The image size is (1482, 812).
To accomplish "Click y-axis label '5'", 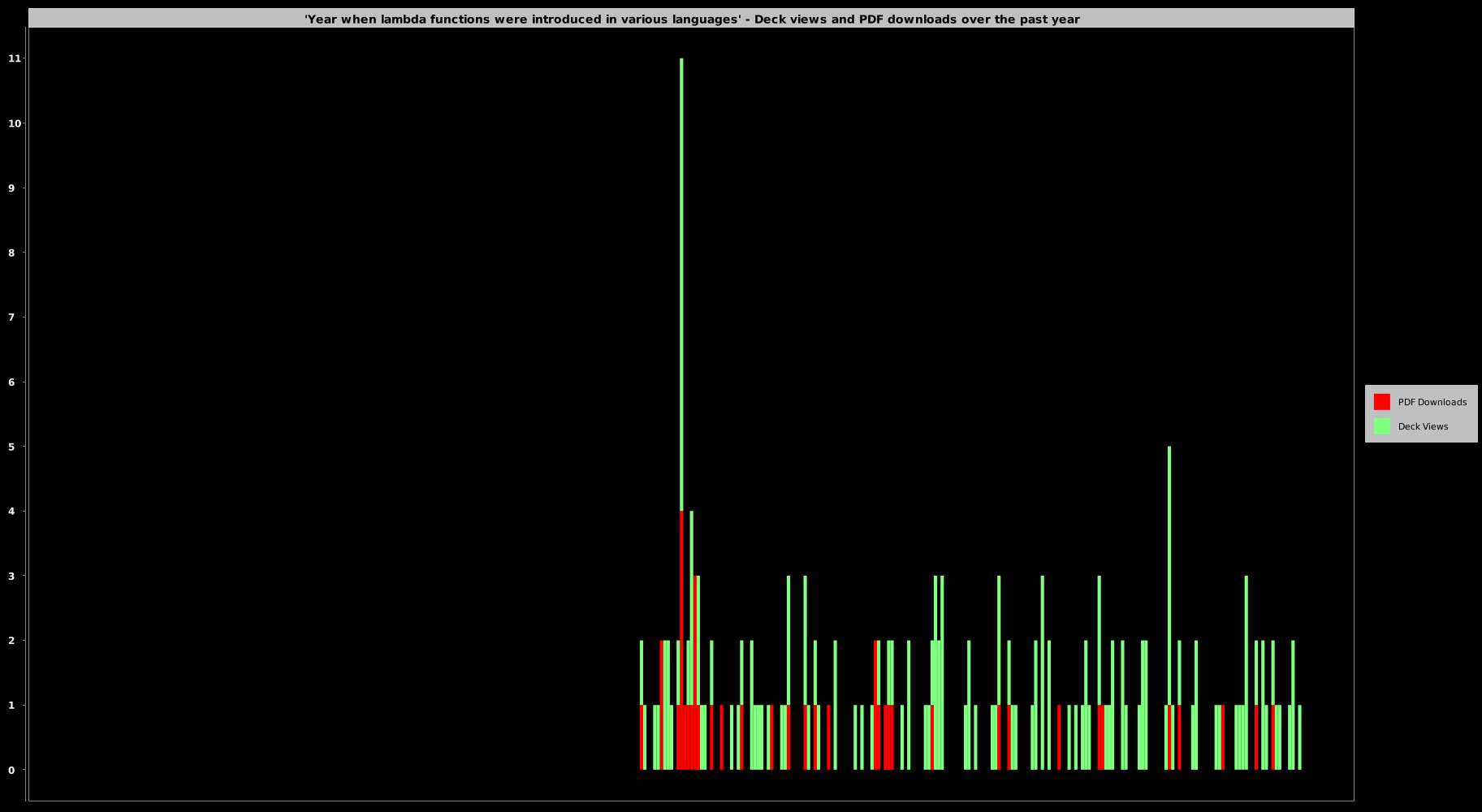I will pos(11,447).
